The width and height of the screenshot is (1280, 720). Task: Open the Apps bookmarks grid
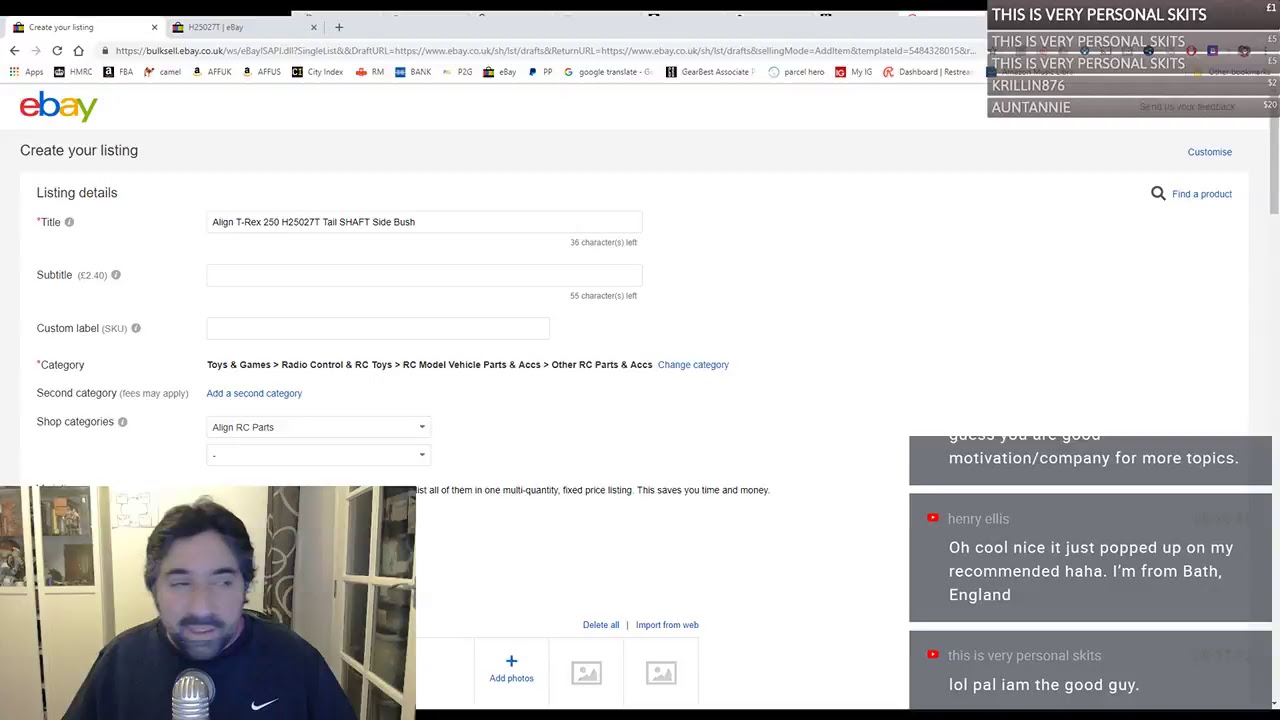pyautogui.click(x=27, y=72)
